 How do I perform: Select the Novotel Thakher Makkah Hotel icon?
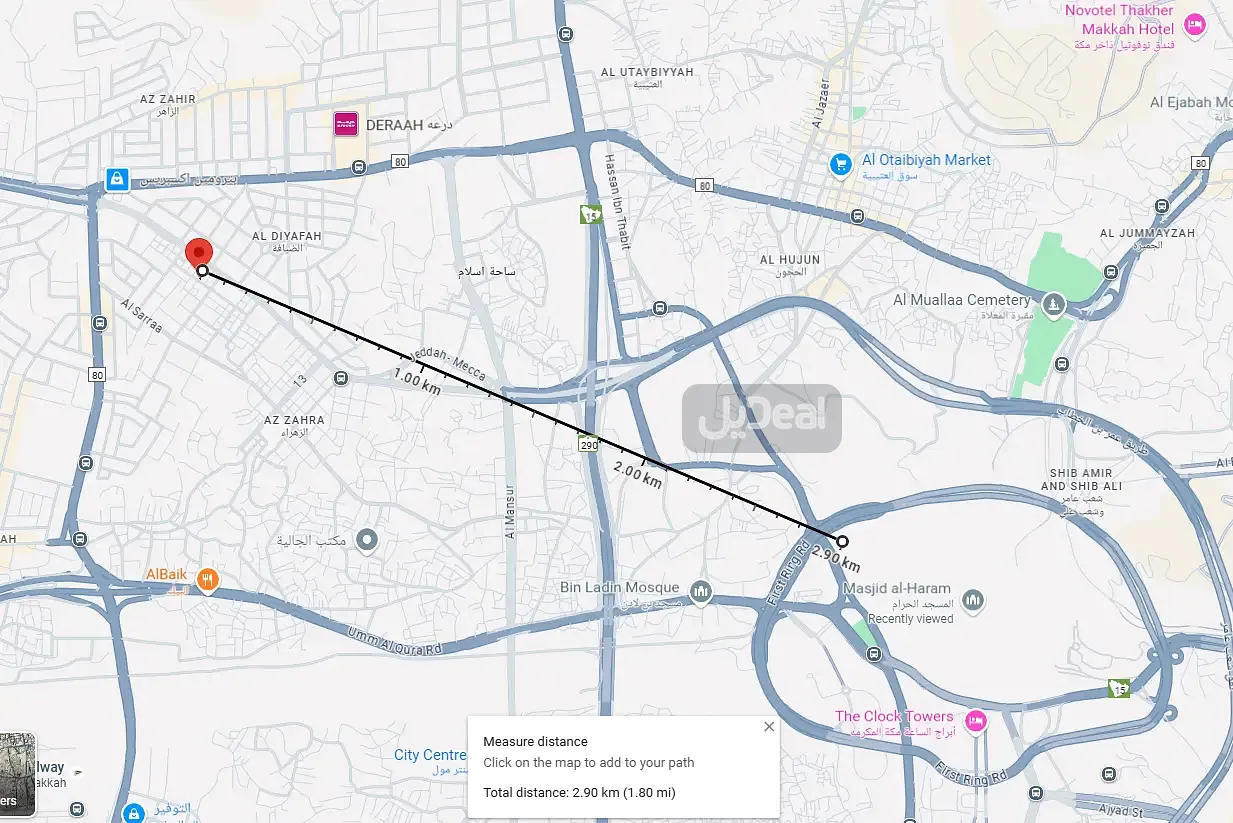coord(1193,22)
